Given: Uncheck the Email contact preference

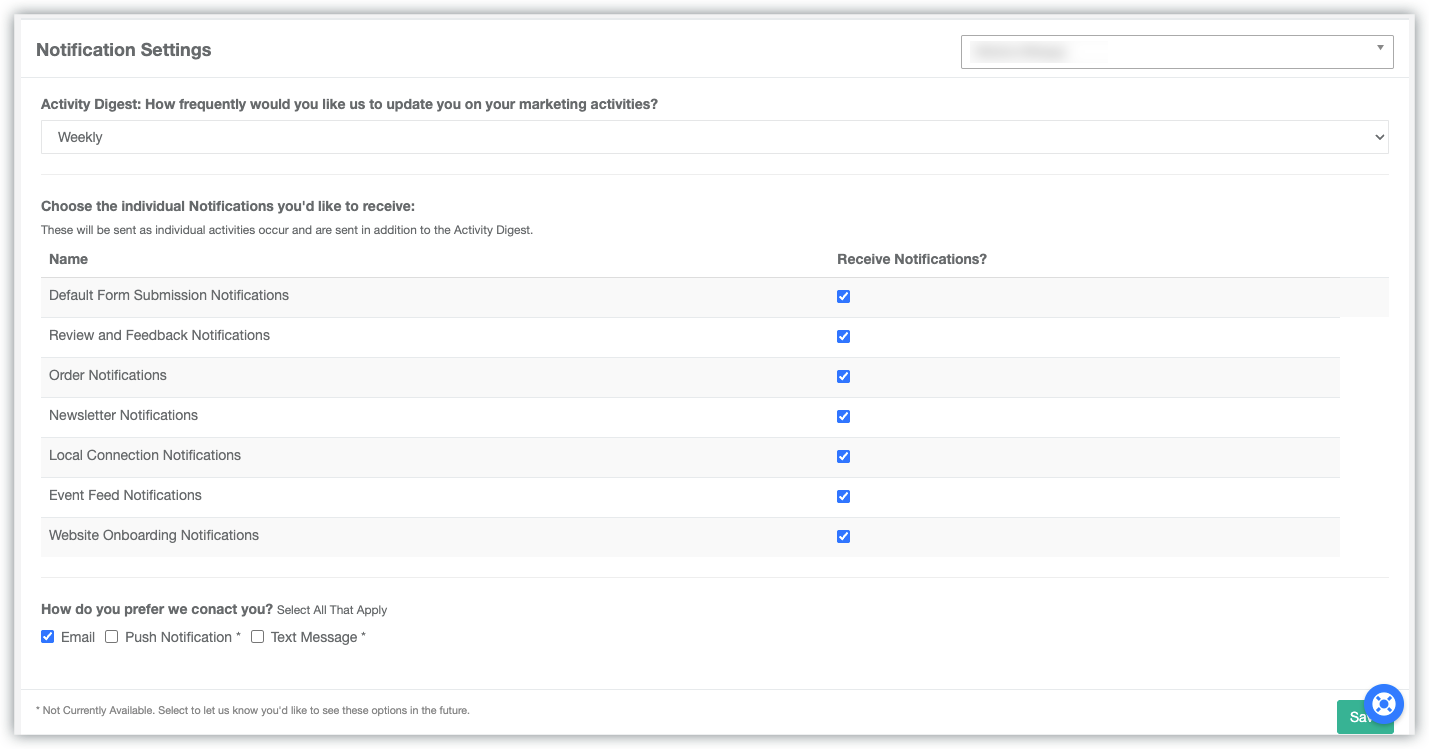Looking at the screenshot, I should pyautogui.click(x=47, y=636).
